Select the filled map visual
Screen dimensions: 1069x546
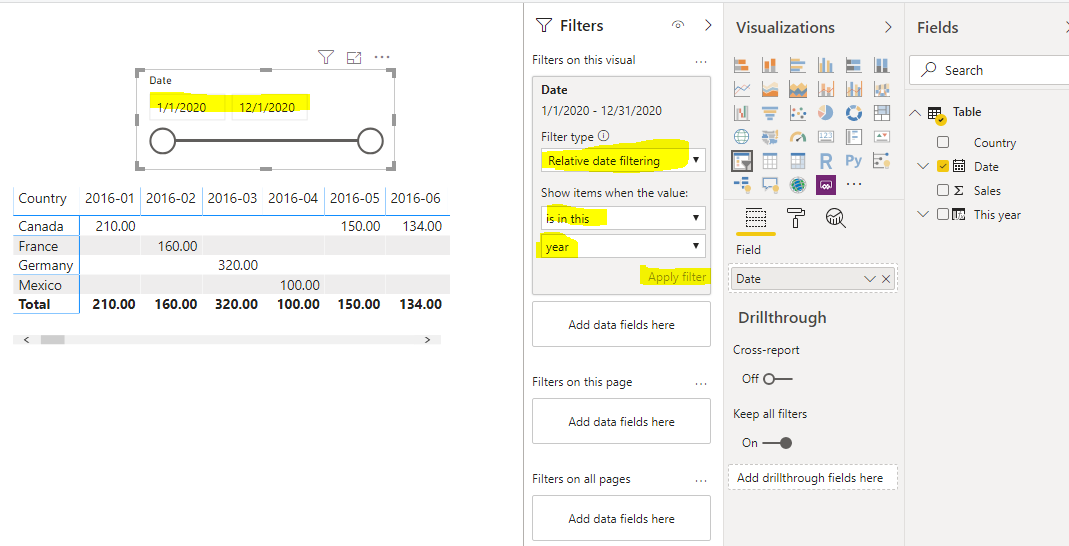pos(770,136)
